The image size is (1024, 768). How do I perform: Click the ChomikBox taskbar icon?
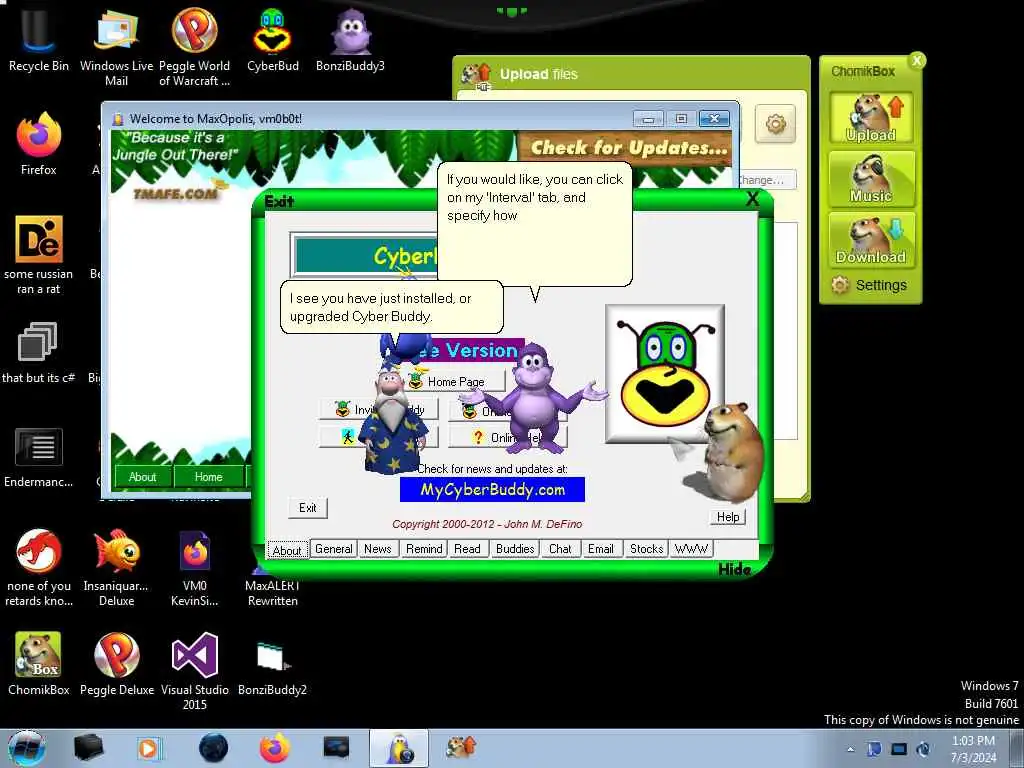coord(461,747)
